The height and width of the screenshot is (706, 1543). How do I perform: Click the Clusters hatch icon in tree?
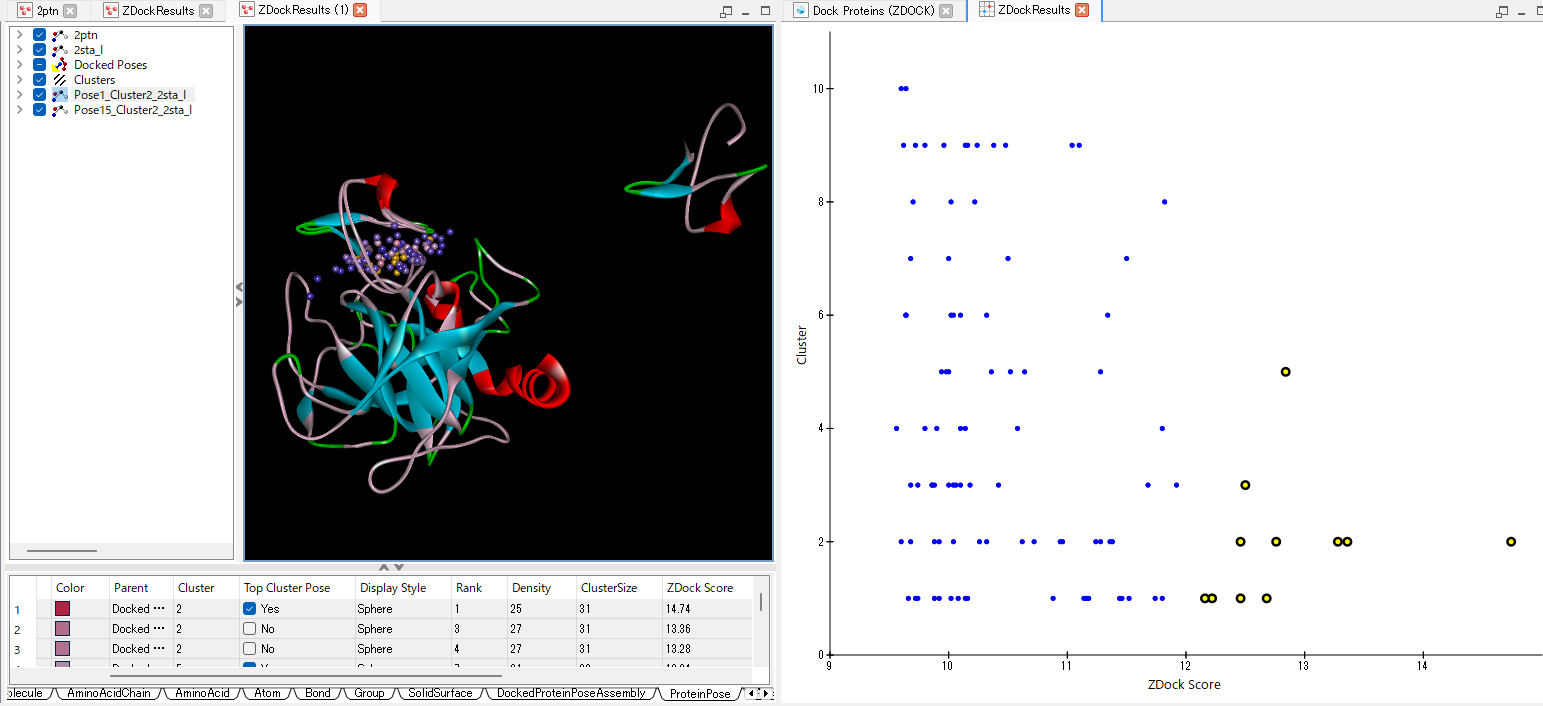(x=60, y=80)
